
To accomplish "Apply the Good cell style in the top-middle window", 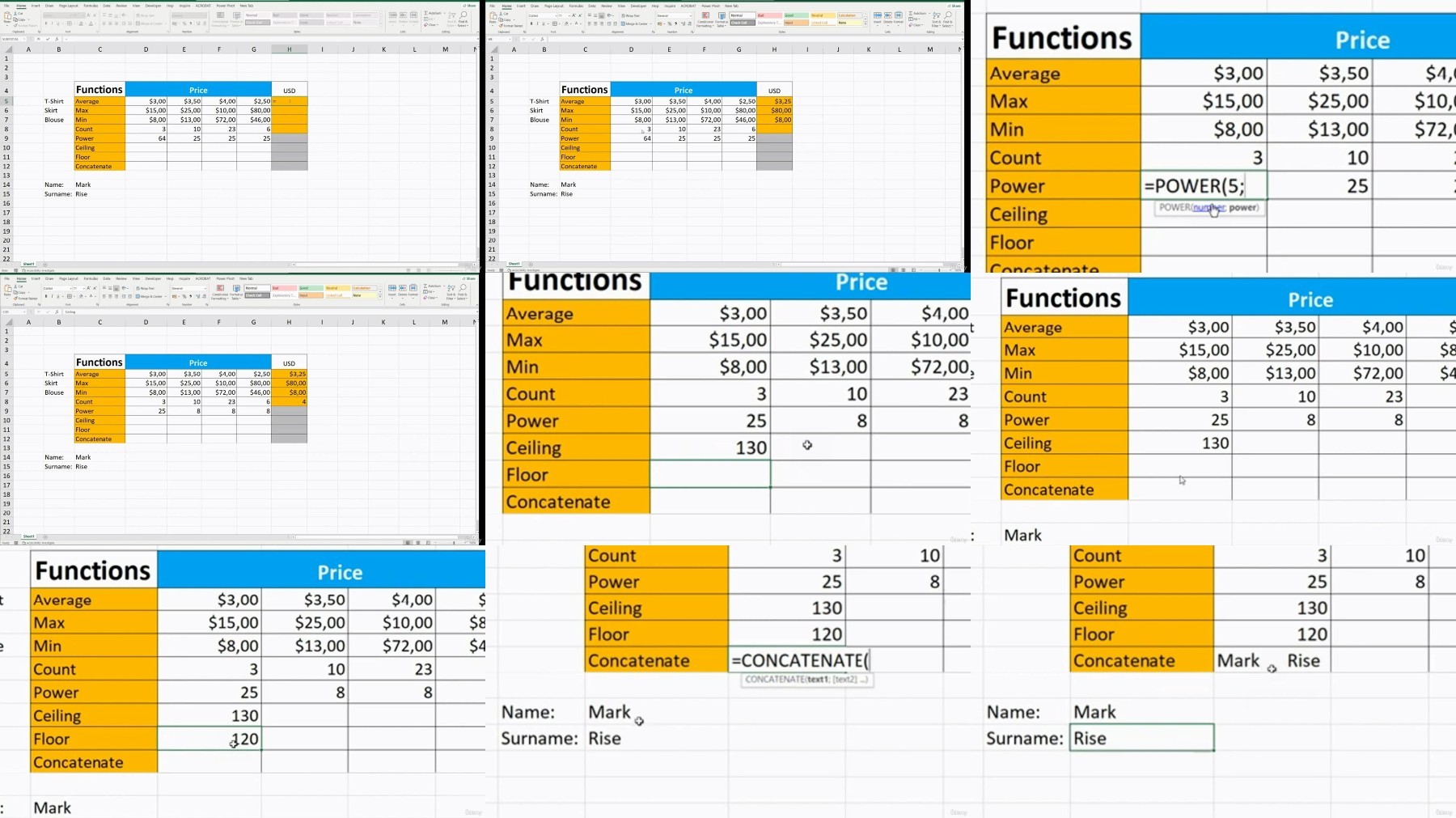I will click(796, 15).
